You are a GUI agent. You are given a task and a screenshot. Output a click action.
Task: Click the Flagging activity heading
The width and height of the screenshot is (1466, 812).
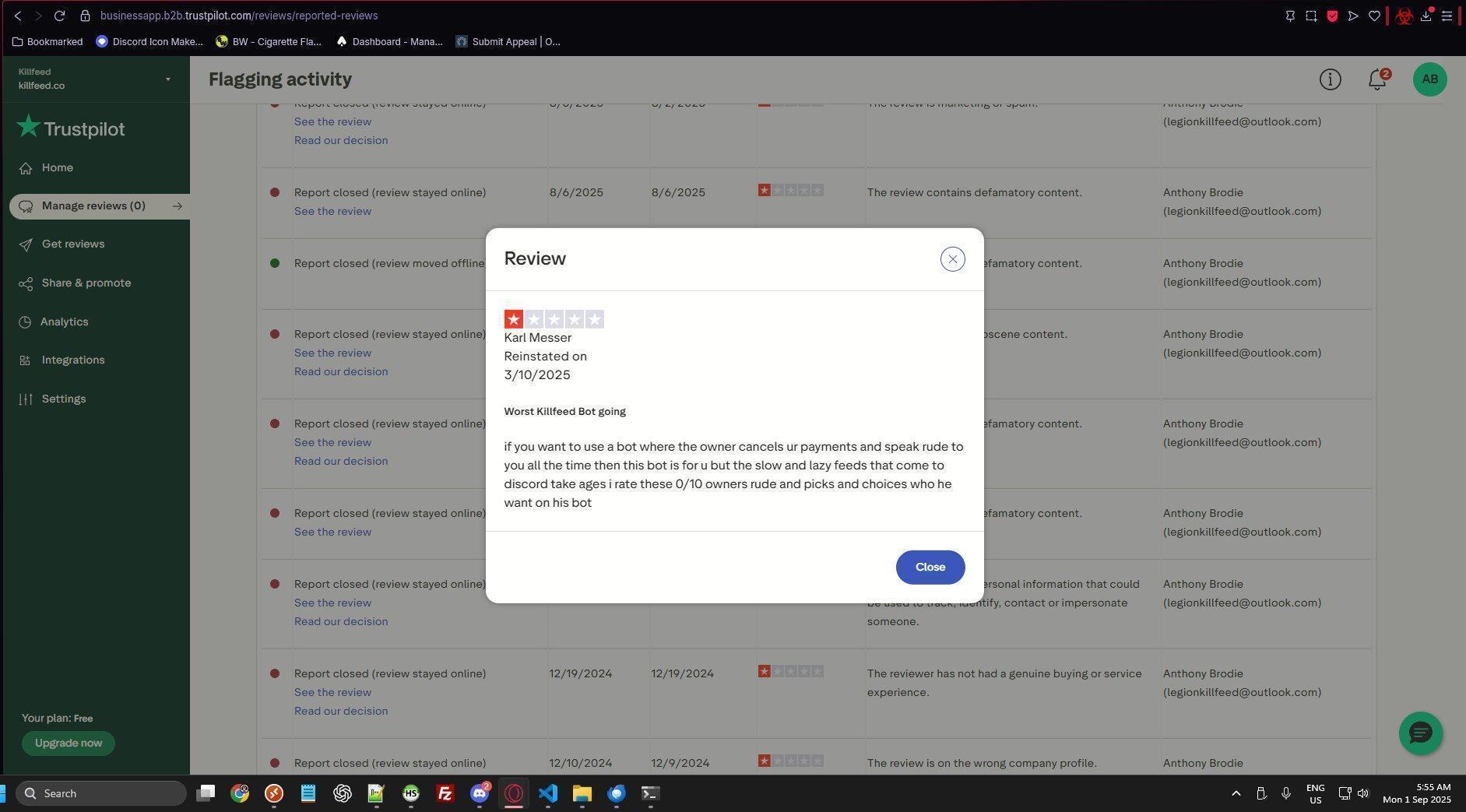tap(280, 79)
